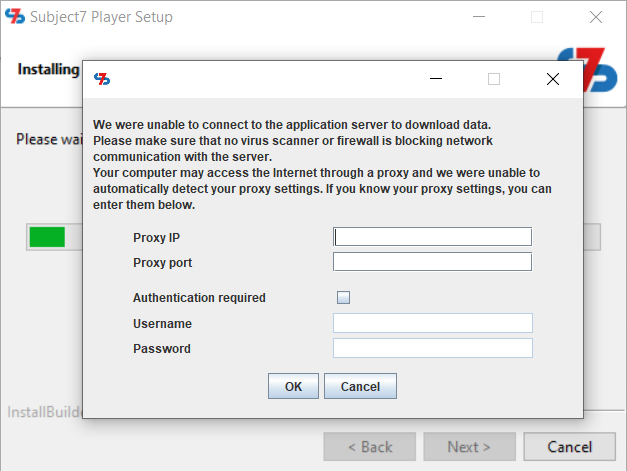The width and height of the screenshot is (627, 471).
Task: Maximize the proxy settings dialog
Action: pos(493,79)
